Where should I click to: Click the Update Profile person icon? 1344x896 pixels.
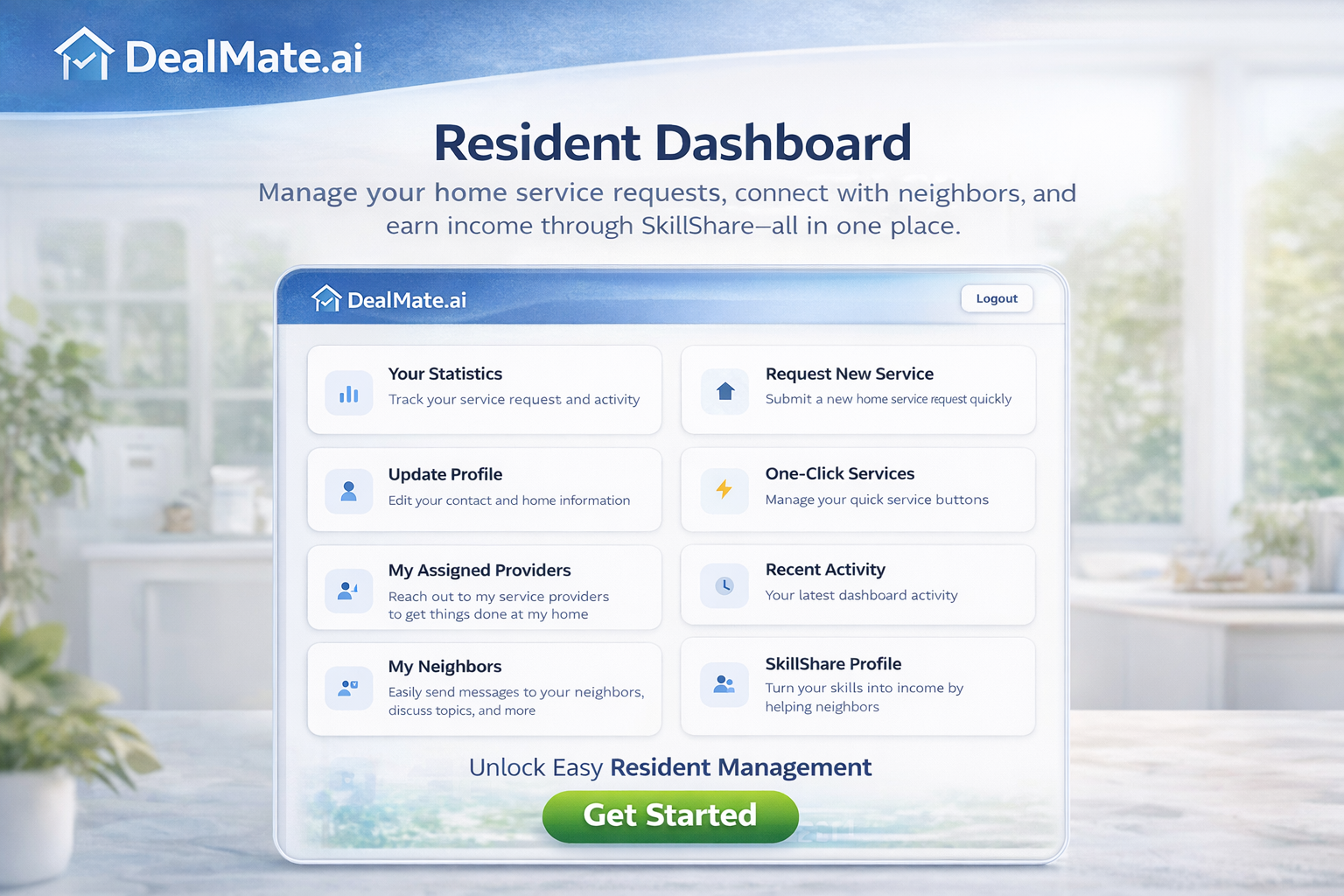(x=348, y=491)
